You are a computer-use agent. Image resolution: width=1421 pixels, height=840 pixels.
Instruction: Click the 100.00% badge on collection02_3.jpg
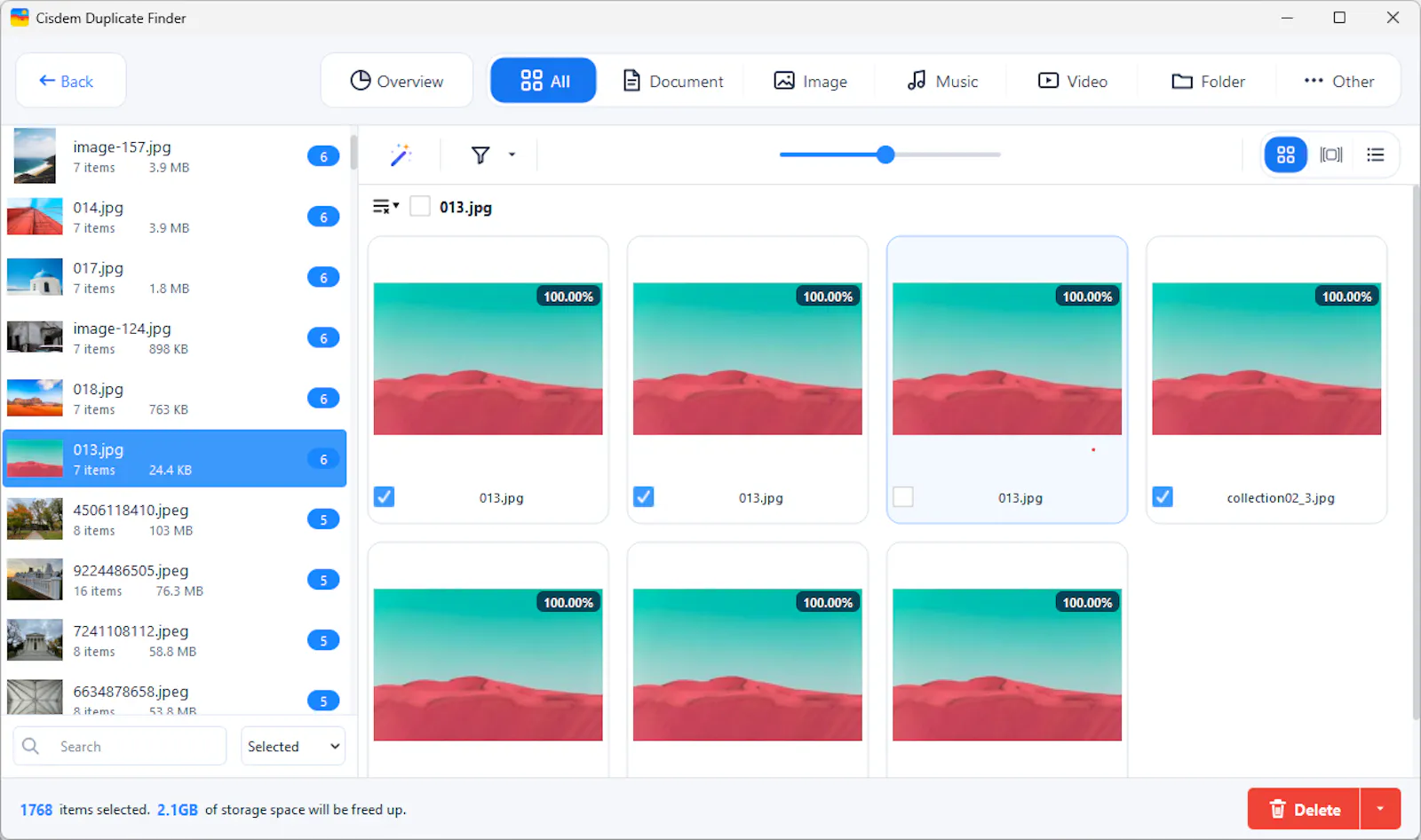click(1346, 297)
